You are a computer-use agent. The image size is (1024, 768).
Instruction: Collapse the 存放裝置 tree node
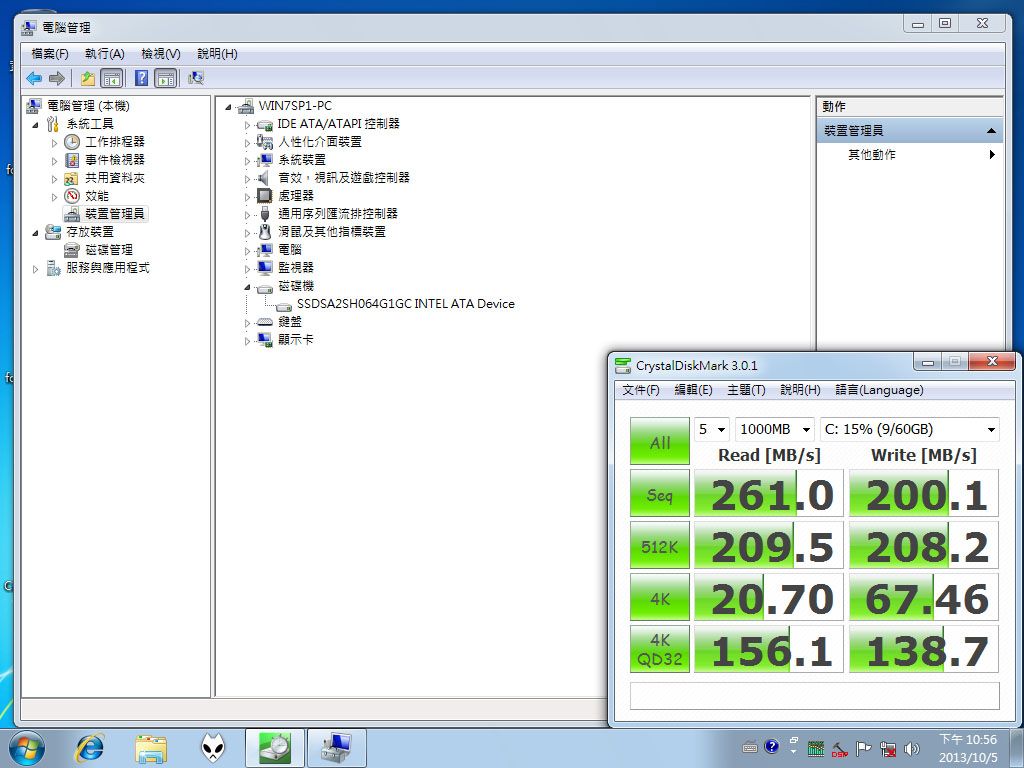pos(35,232)
